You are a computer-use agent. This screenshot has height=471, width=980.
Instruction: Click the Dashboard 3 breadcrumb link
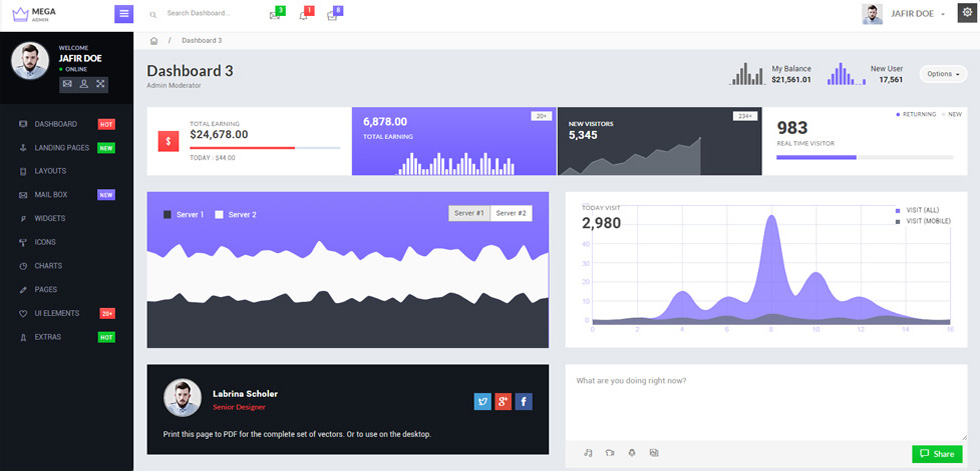(202, 41)
